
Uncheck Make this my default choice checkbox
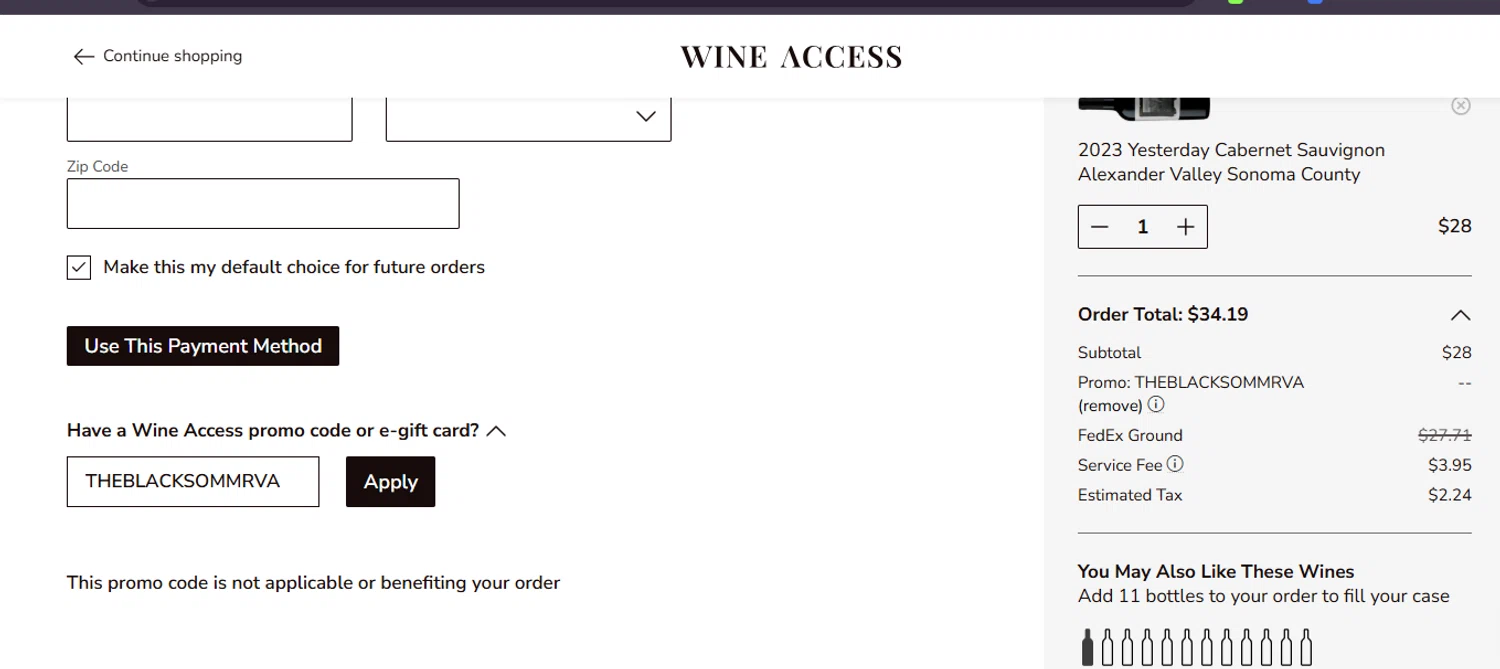coord(79,267)
